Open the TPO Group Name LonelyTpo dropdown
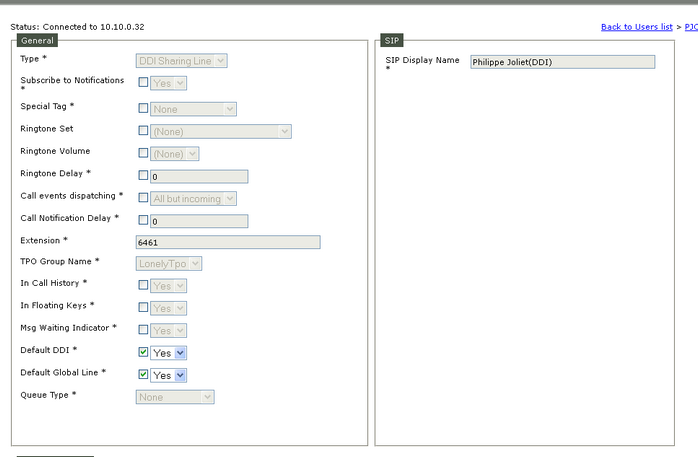 click(169, 263)
